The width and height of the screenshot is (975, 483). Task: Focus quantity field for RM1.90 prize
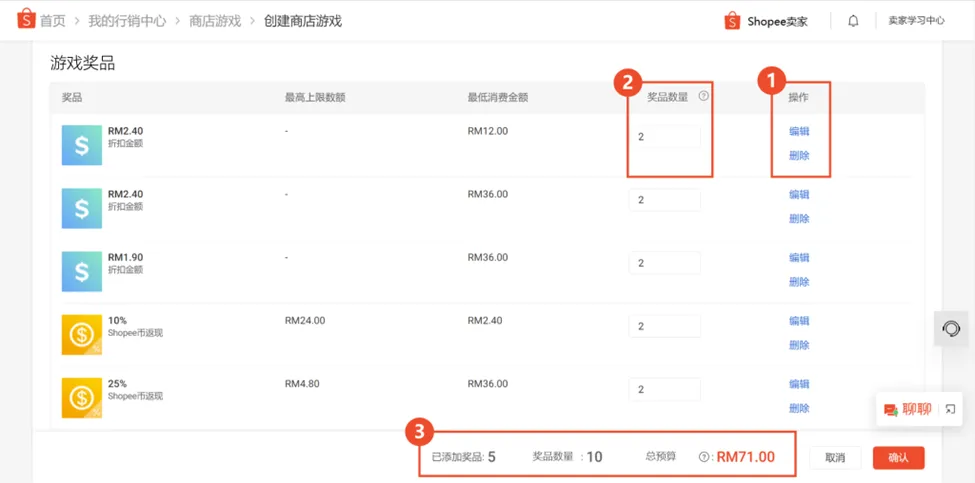tap(665, 263)
